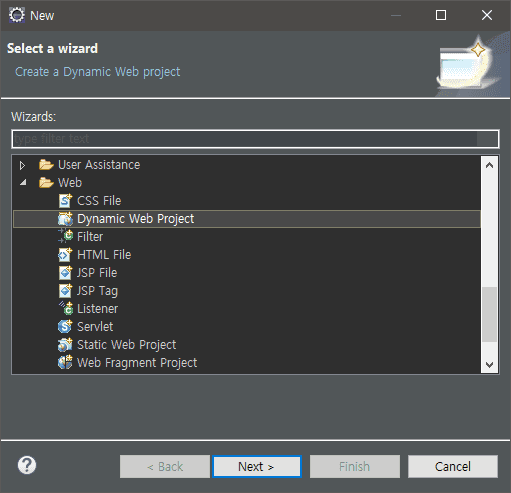
Task: Click the scroll up arrow in wizard list
Action: (489, 165)
